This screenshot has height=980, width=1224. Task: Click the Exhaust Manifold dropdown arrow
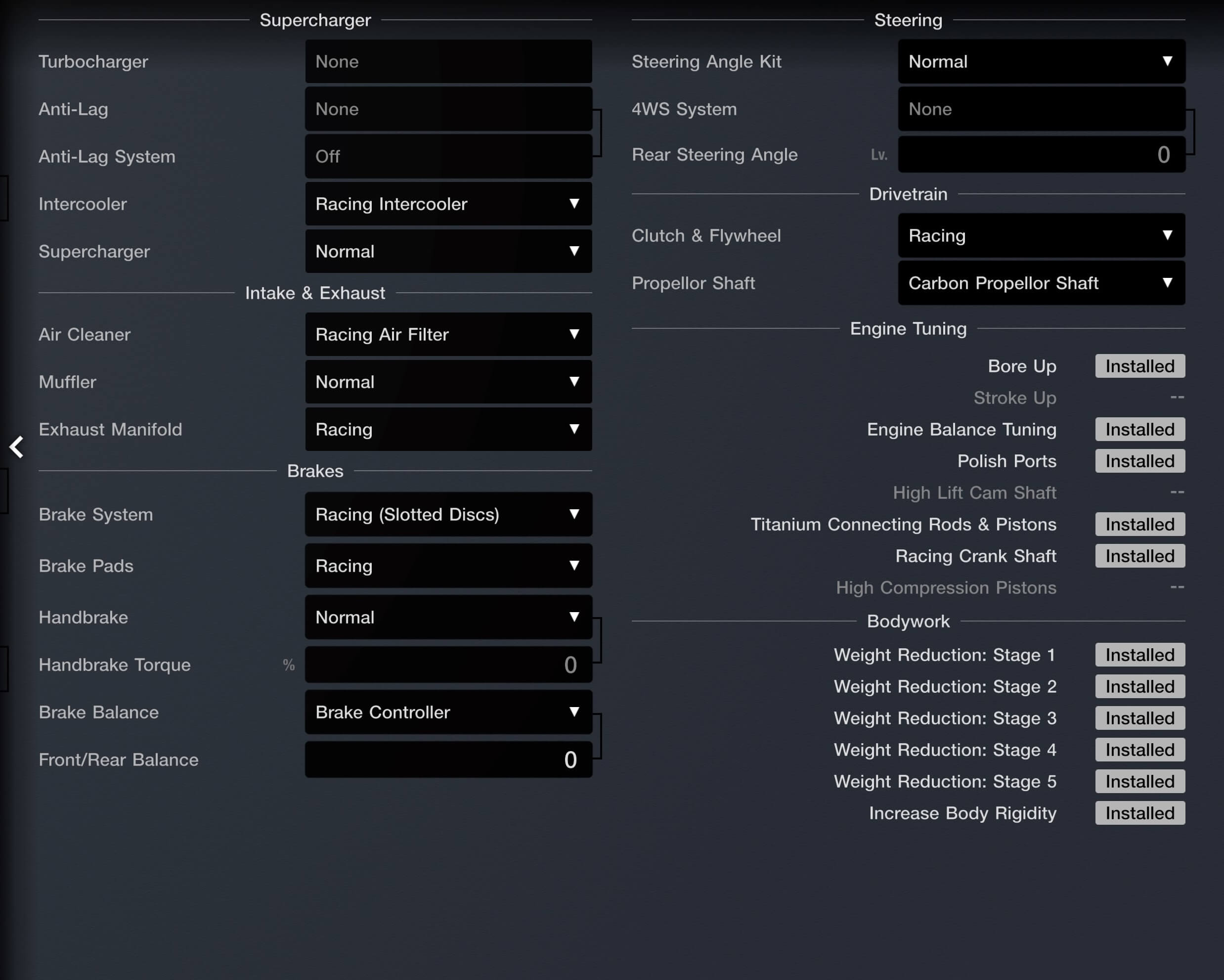[x=574, y=429]
